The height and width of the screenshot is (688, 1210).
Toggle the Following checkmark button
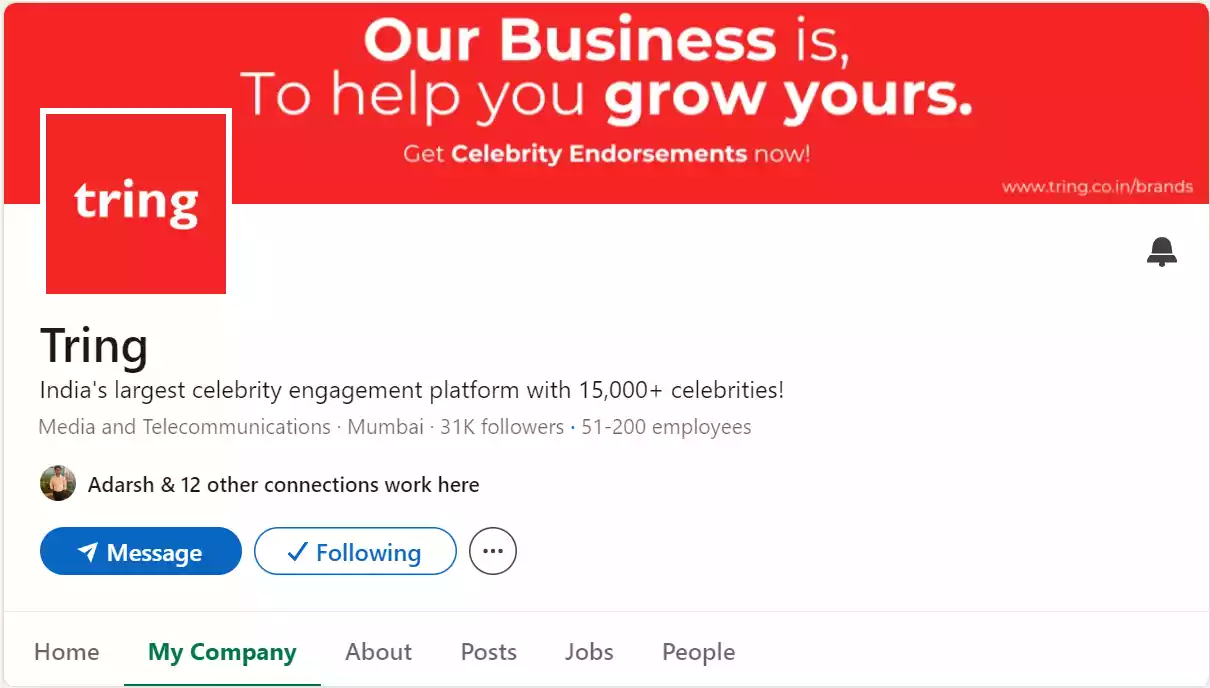[x=355, y=552]
